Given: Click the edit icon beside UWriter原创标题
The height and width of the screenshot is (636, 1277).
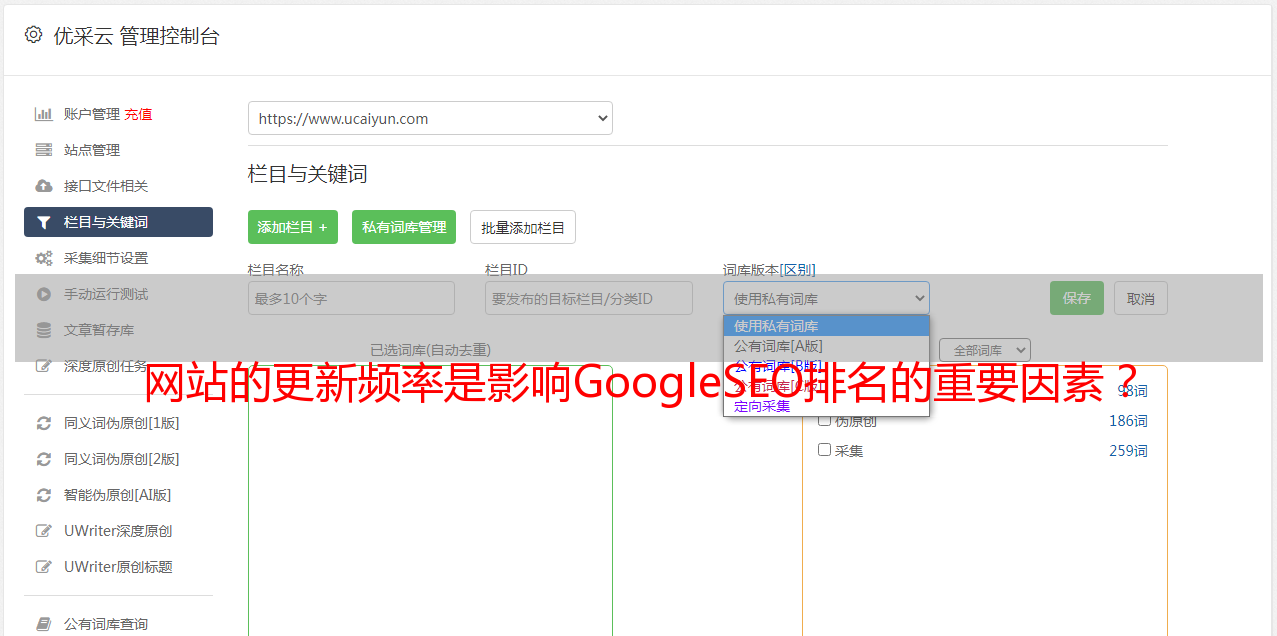Looking at the screenshot, I should click(44, 567).
